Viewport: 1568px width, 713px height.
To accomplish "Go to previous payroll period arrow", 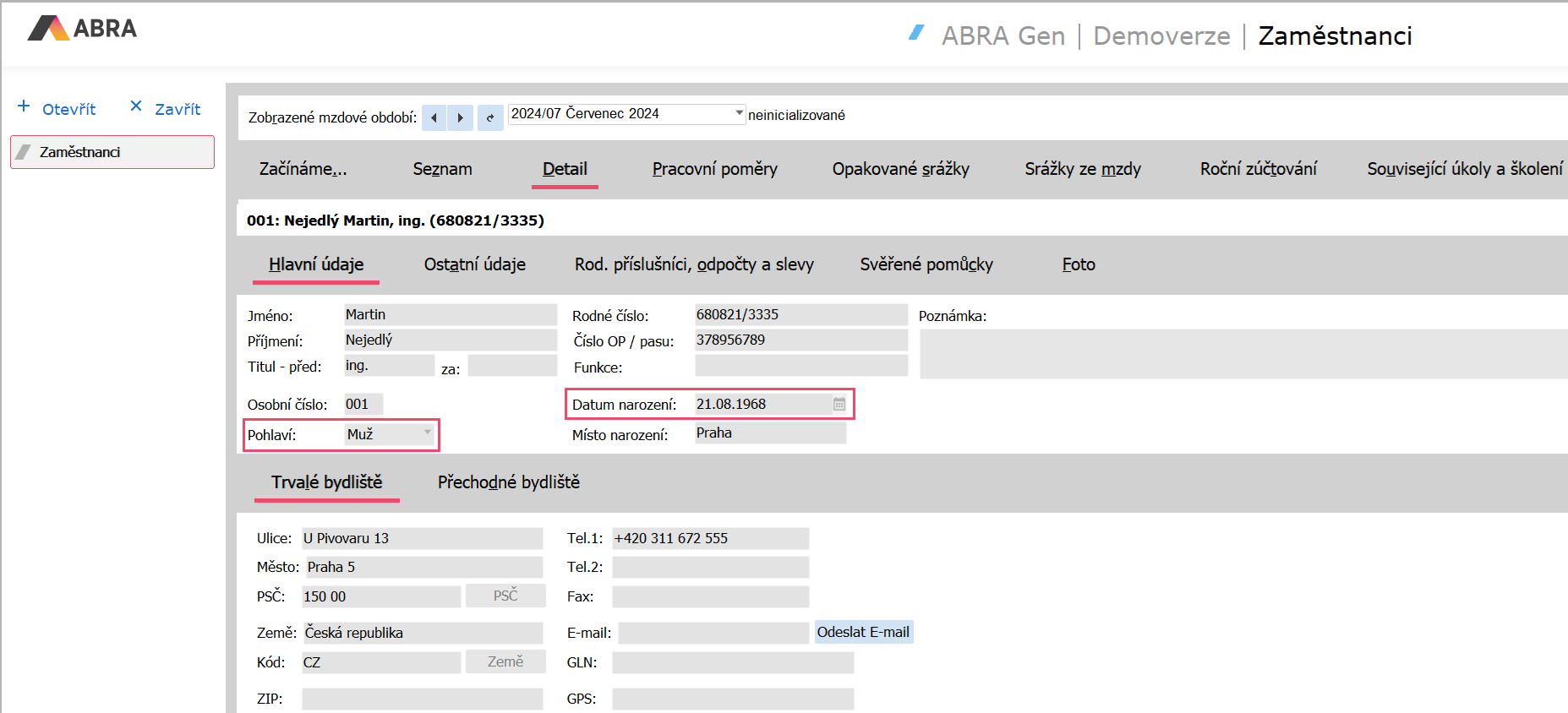I will click(434, 117).
